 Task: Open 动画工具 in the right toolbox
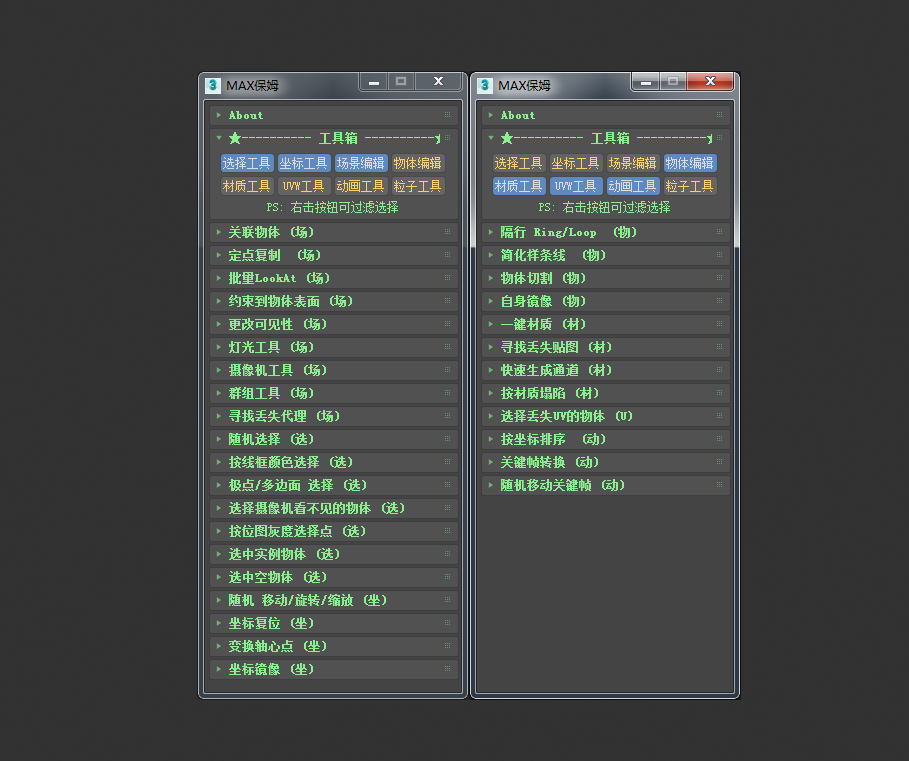(632, 185)
